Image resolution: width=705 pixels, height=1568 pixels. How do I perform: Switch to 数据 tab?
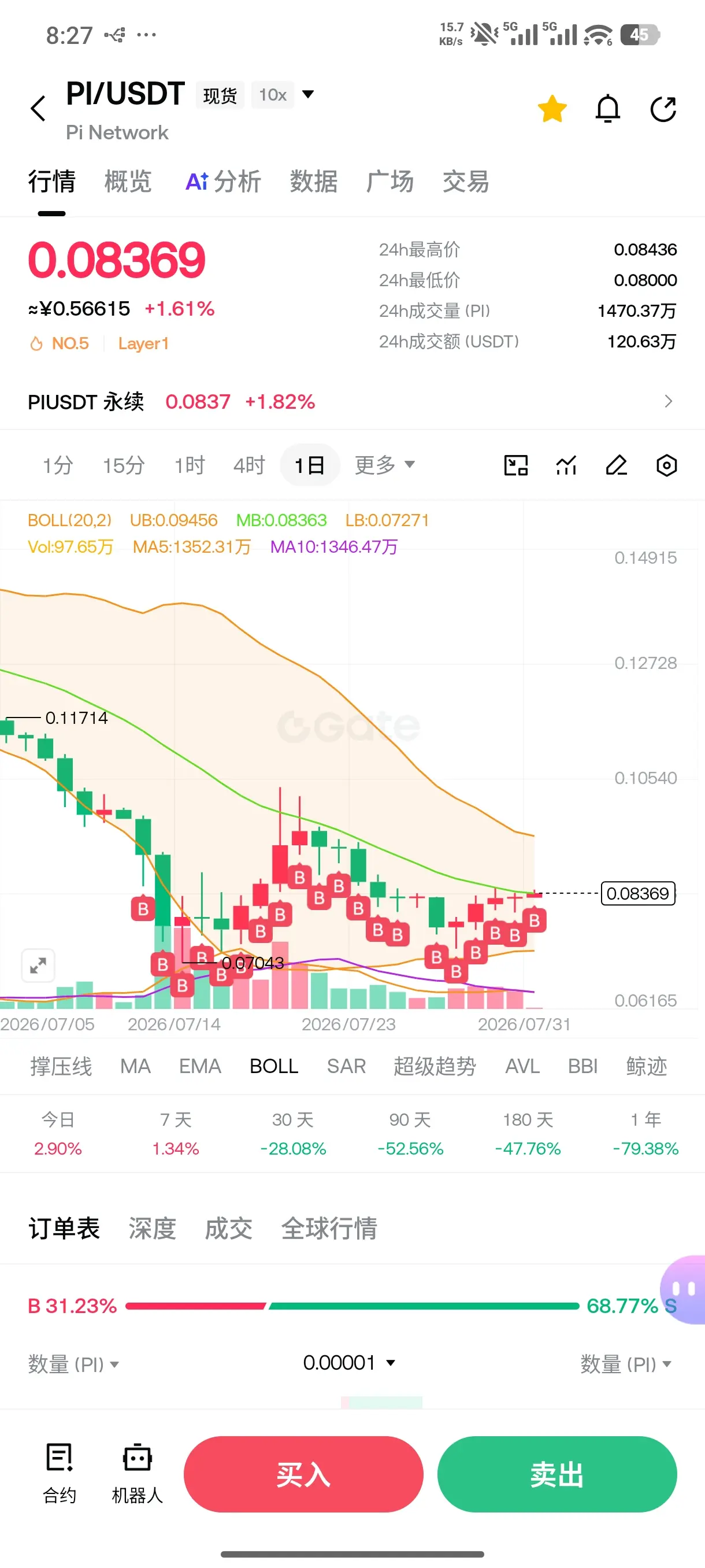point(314,182)
